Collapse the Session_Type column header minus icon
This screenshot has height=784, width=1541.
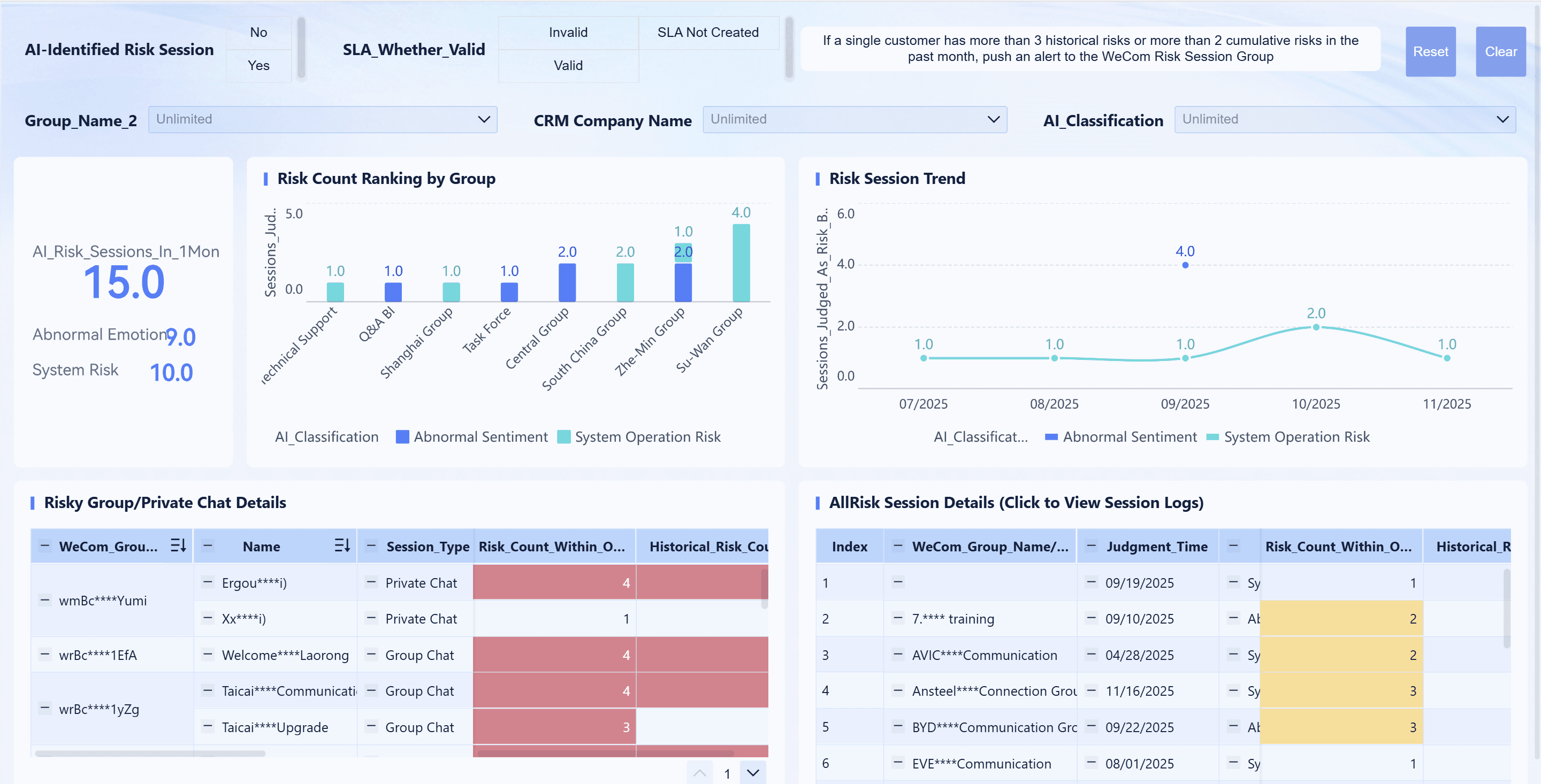coord(371,545)
